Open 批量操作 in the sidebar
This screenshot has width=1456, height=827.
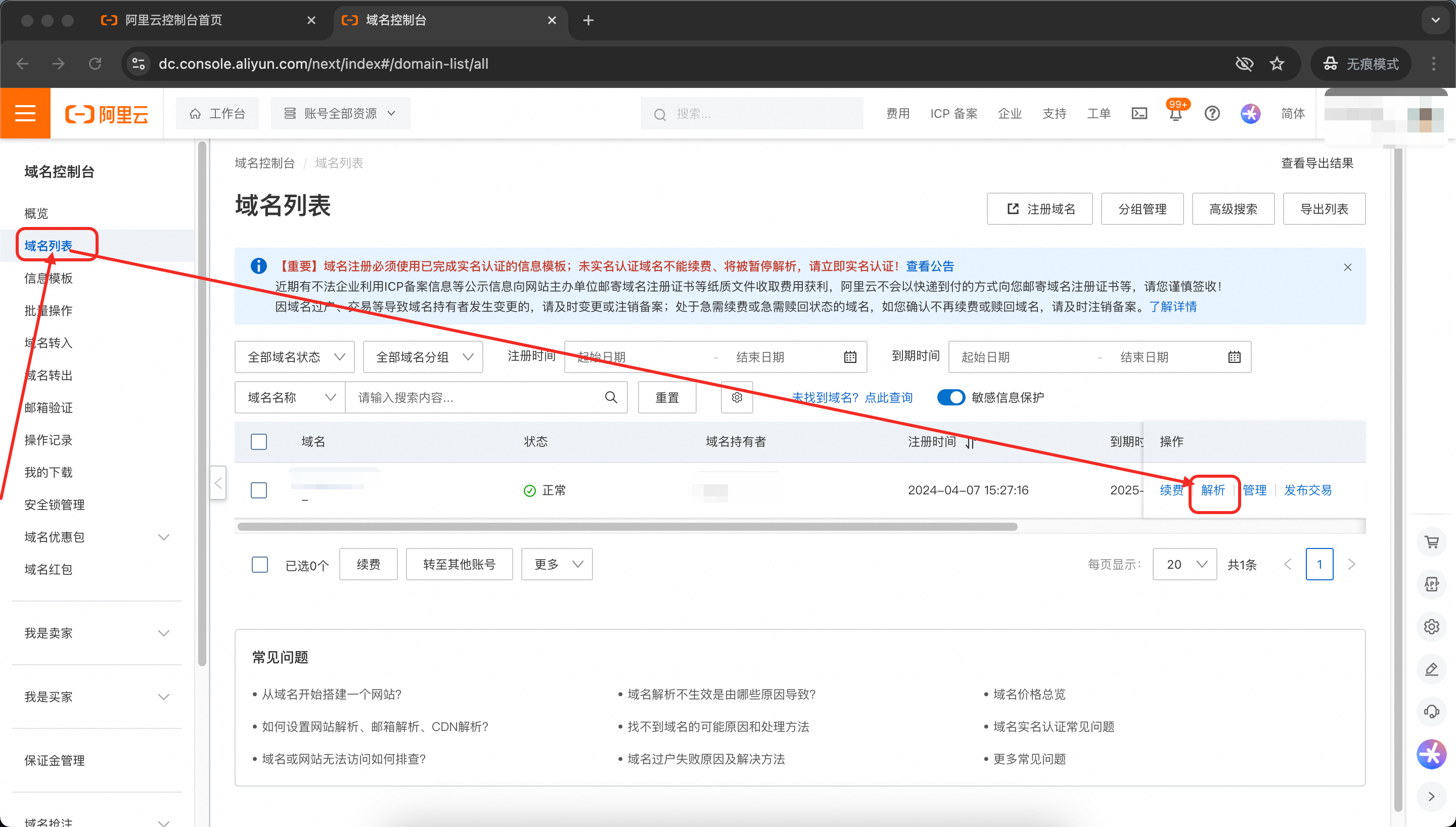point(48,310)
